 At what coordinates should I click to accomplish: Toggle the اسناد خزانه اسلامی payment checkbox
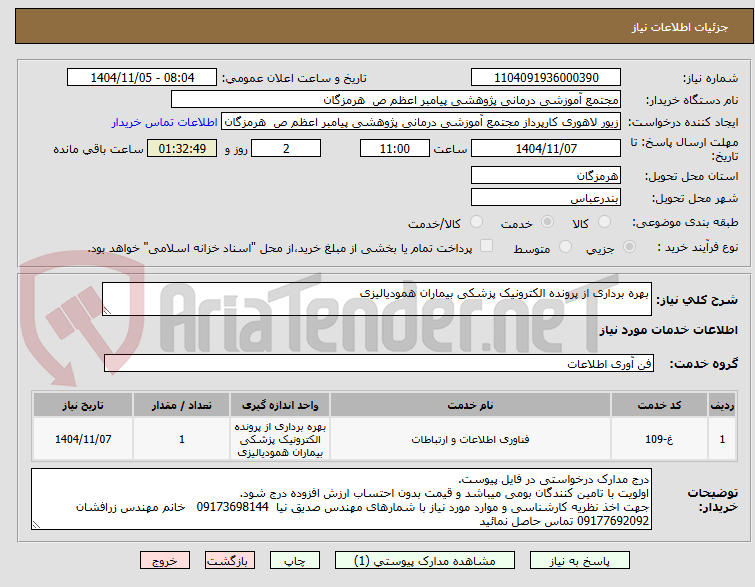[487, 246]
